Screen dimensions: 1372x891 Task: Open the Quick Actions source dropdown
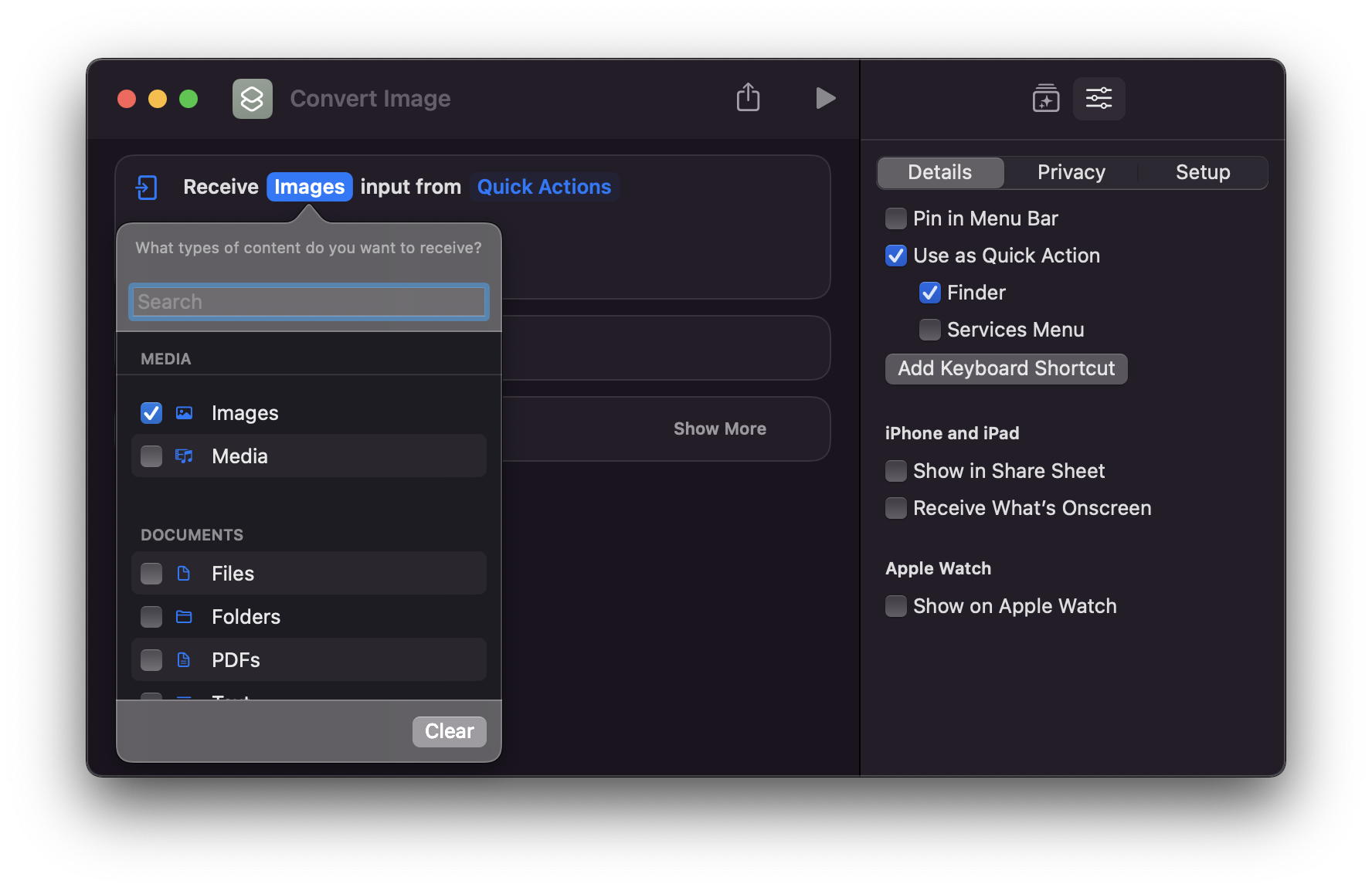[x=544, y=187]
